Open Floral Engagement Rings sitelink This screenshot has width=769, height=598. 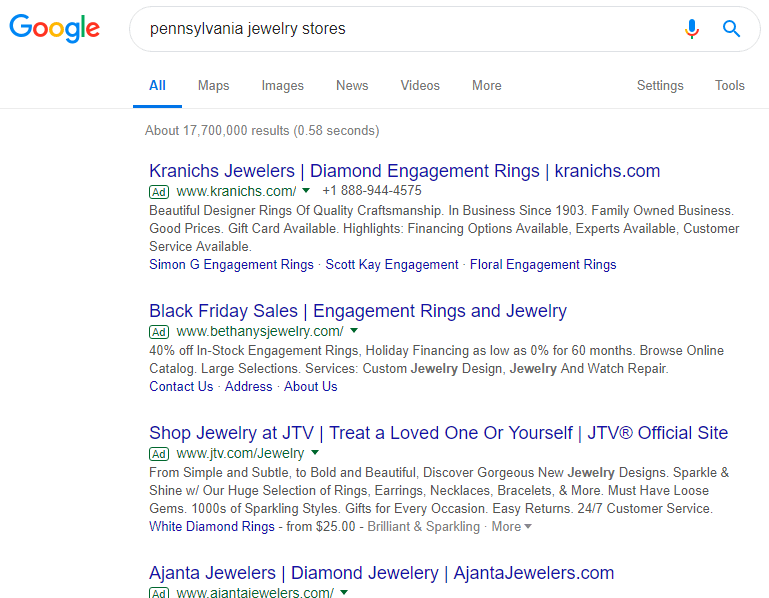(543, 264)
